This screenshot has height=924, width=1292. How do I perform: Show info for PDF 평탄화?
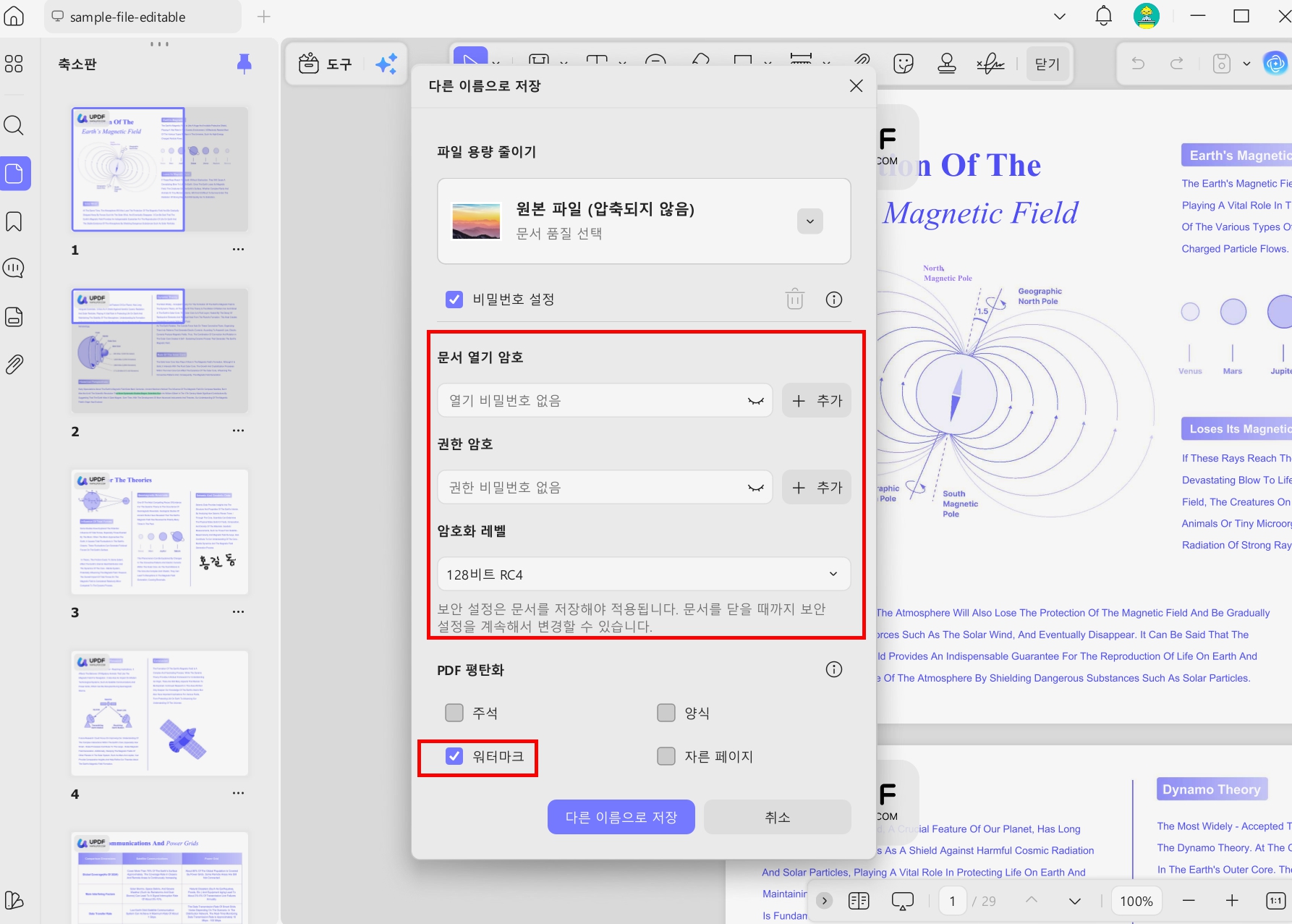coord(834,669)
